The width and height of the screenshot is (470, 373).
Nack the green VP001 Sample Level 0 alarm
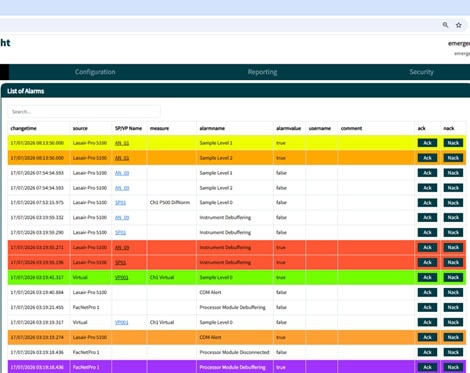[453, 277]
